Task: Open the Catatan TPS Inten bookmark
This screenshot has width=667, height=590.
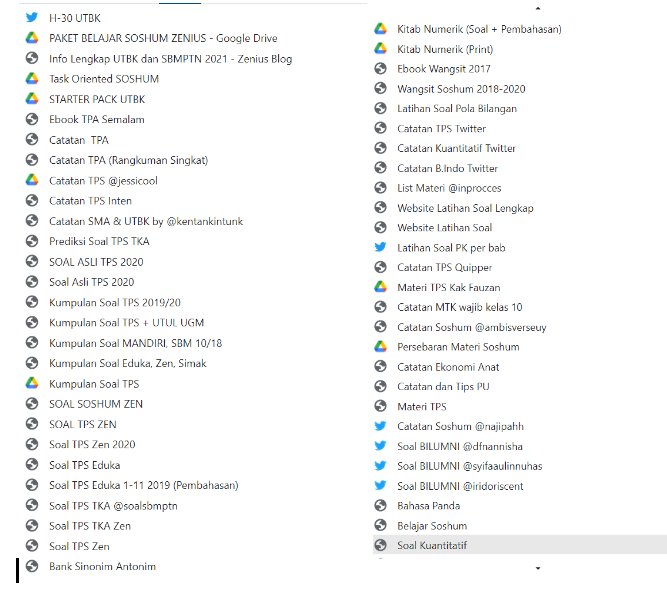Action: [x=90, y=201]
